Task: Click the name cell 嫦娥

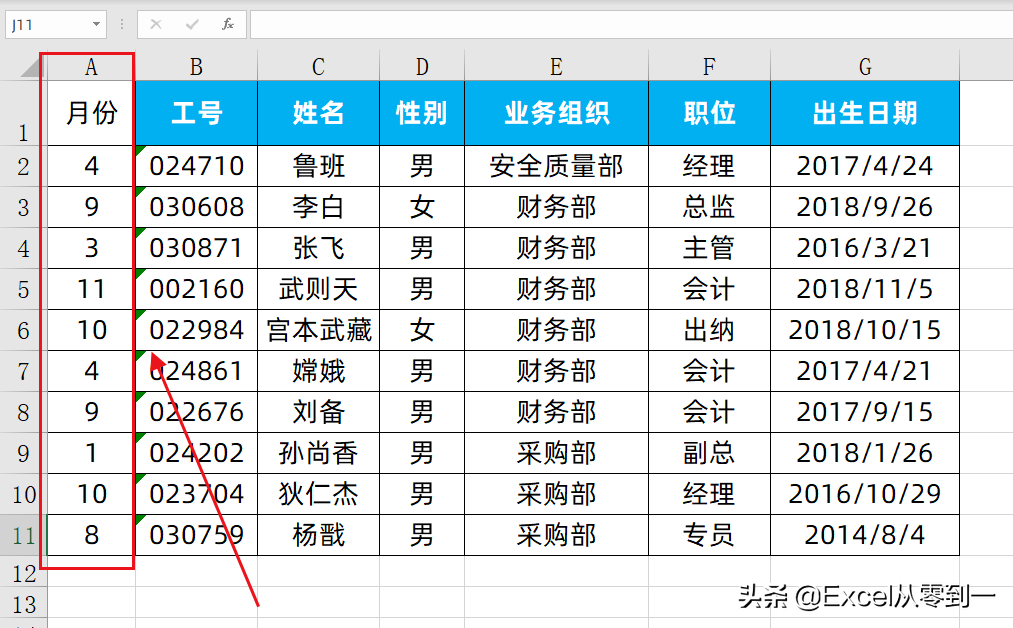Action: pyautogui.click(x=319, y=371)
